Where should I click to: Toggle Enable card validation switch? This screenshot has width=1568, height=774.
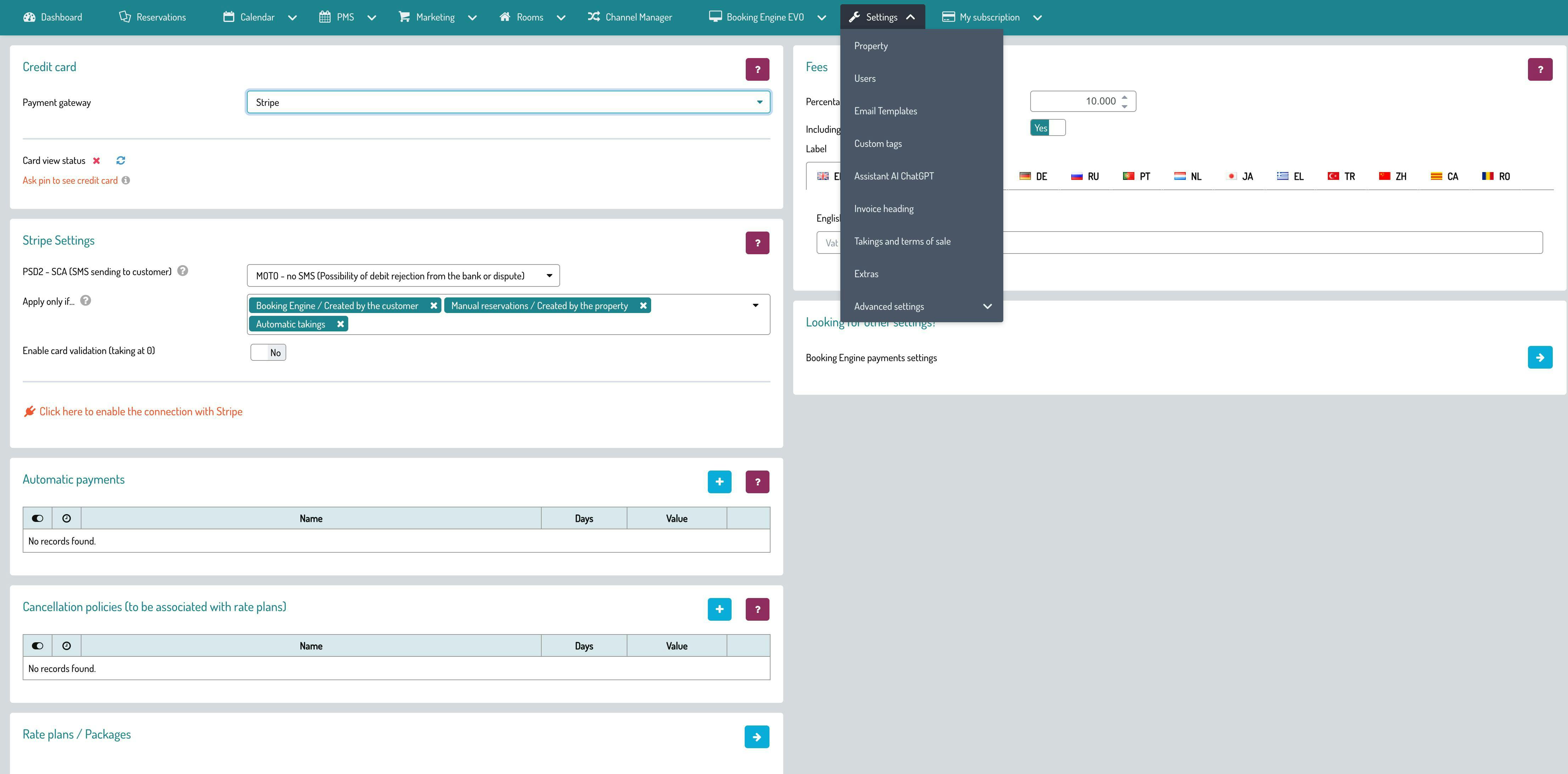tap(268, 353)
